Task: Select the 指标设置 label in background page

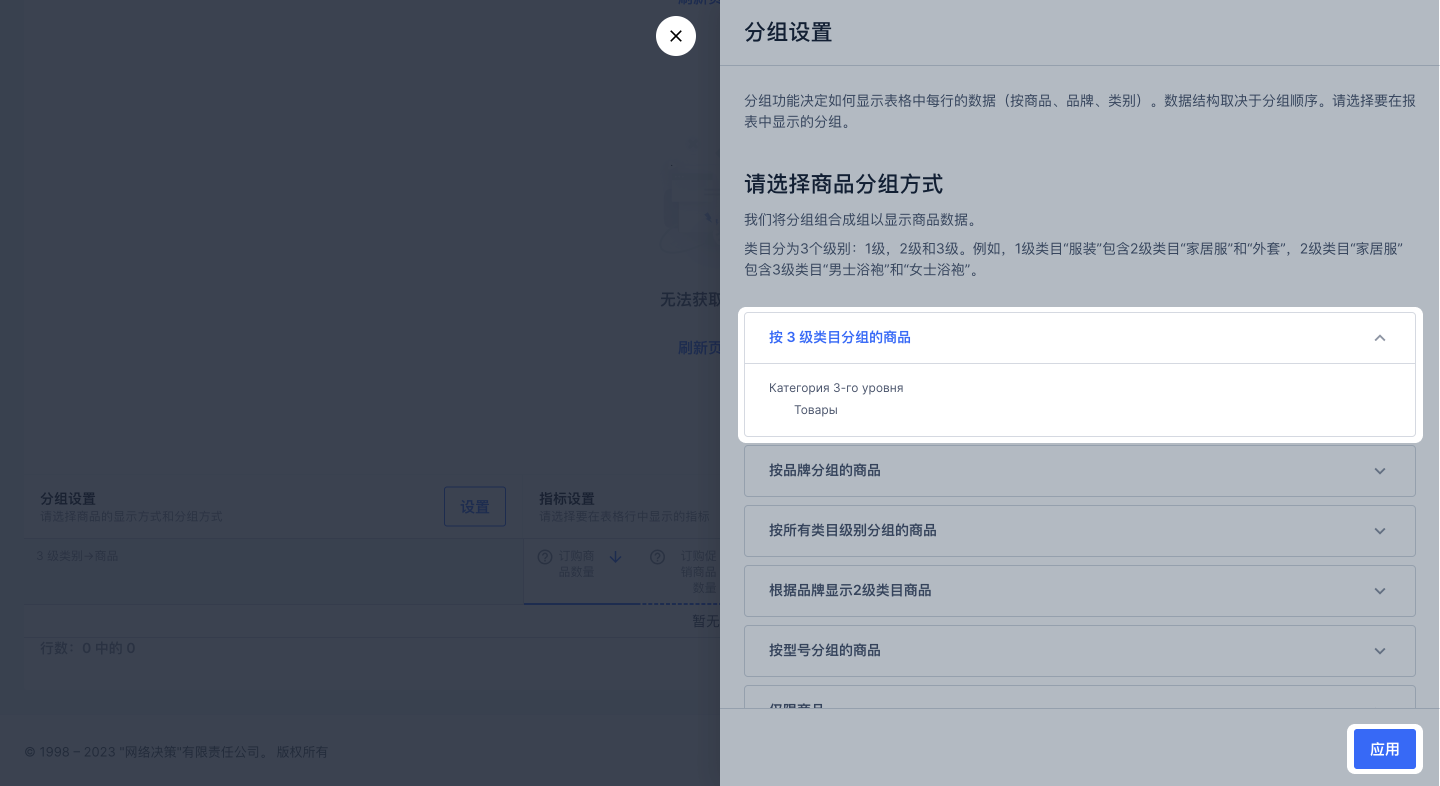Action: coord(567,499)
